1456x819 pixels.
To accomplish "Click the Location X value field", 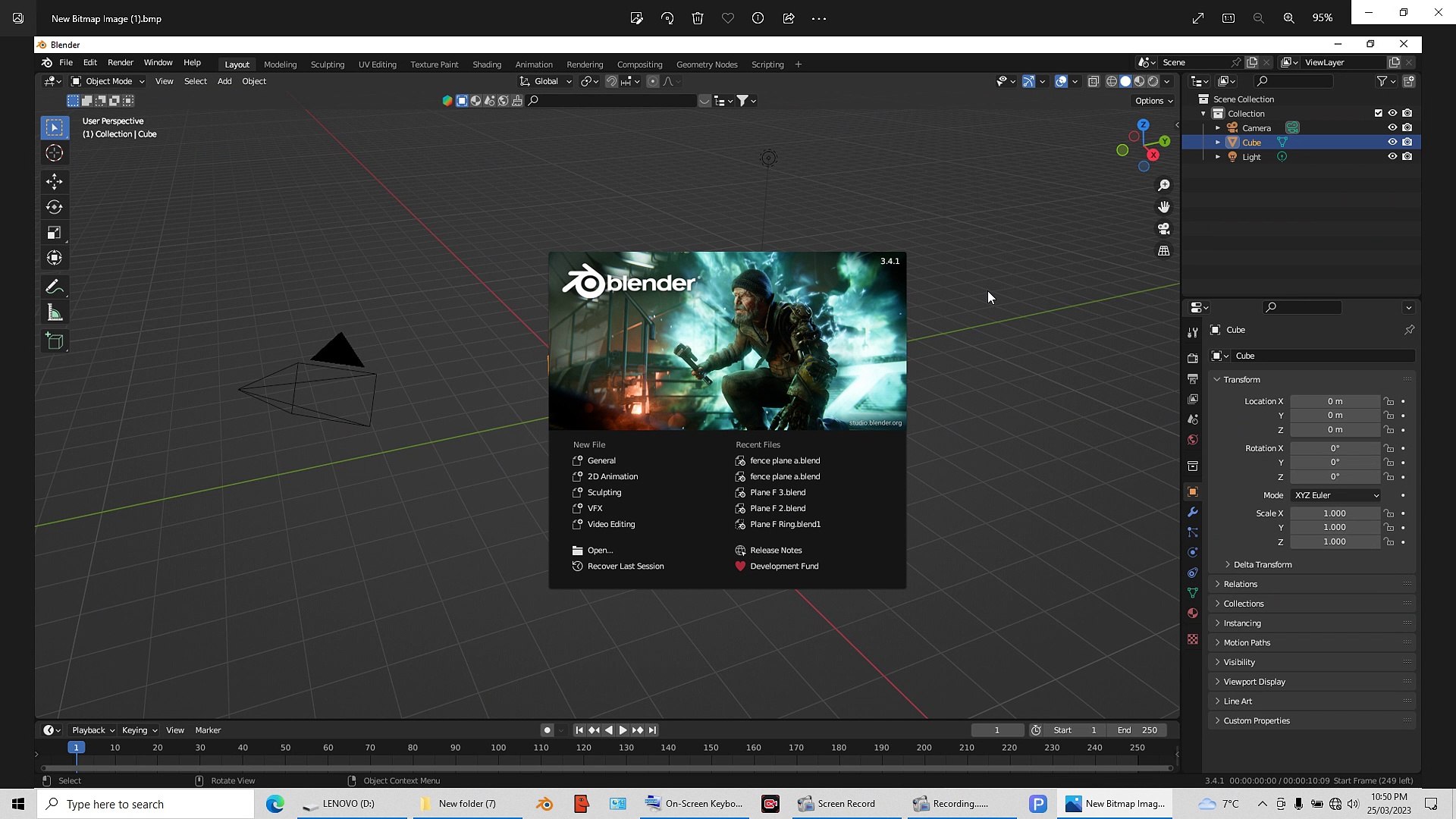I will [x=1334, y=401].
